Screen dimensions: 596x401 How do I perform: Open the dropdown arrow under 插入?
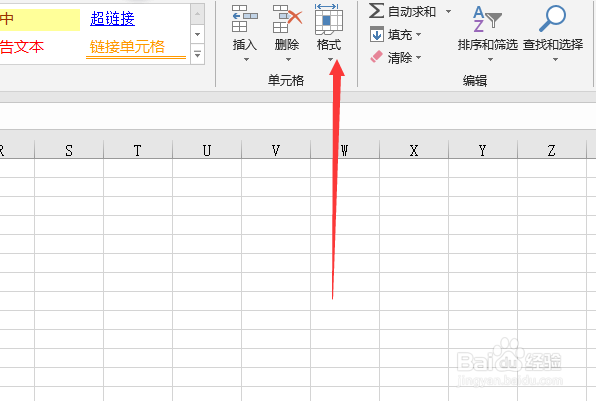(x=246, y=59)
